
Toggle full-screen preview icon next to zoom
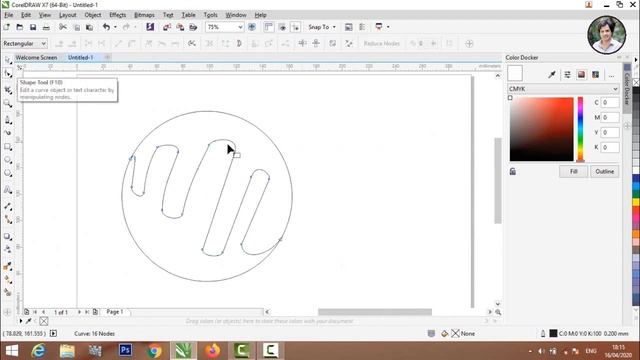(252, 27)
